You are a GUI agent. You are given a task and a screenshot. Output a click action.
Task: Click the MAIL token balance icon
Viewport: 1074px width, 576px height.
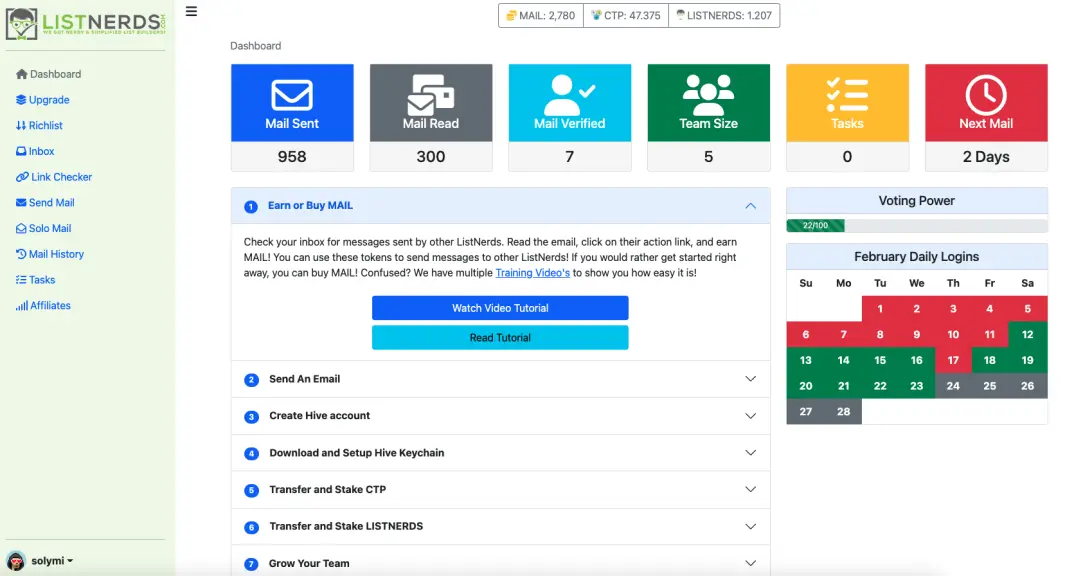(x=511, y=15)
